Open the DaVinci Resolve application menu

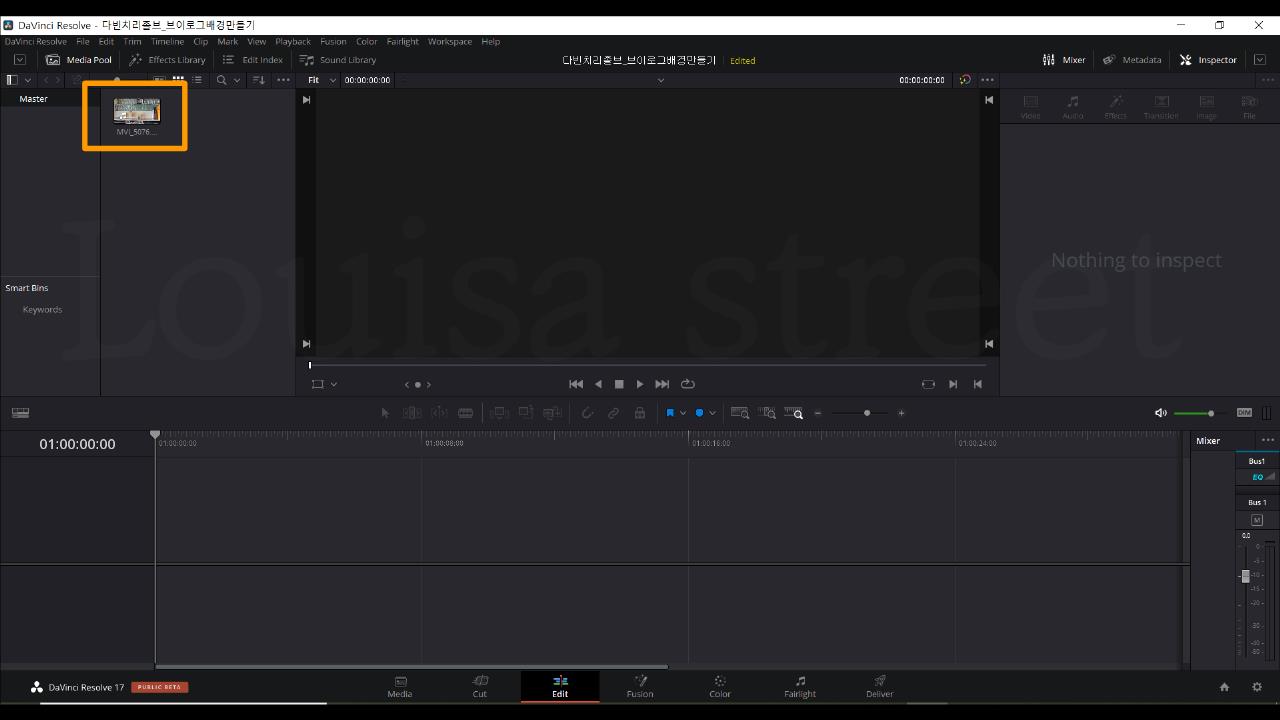click(36, 41)
